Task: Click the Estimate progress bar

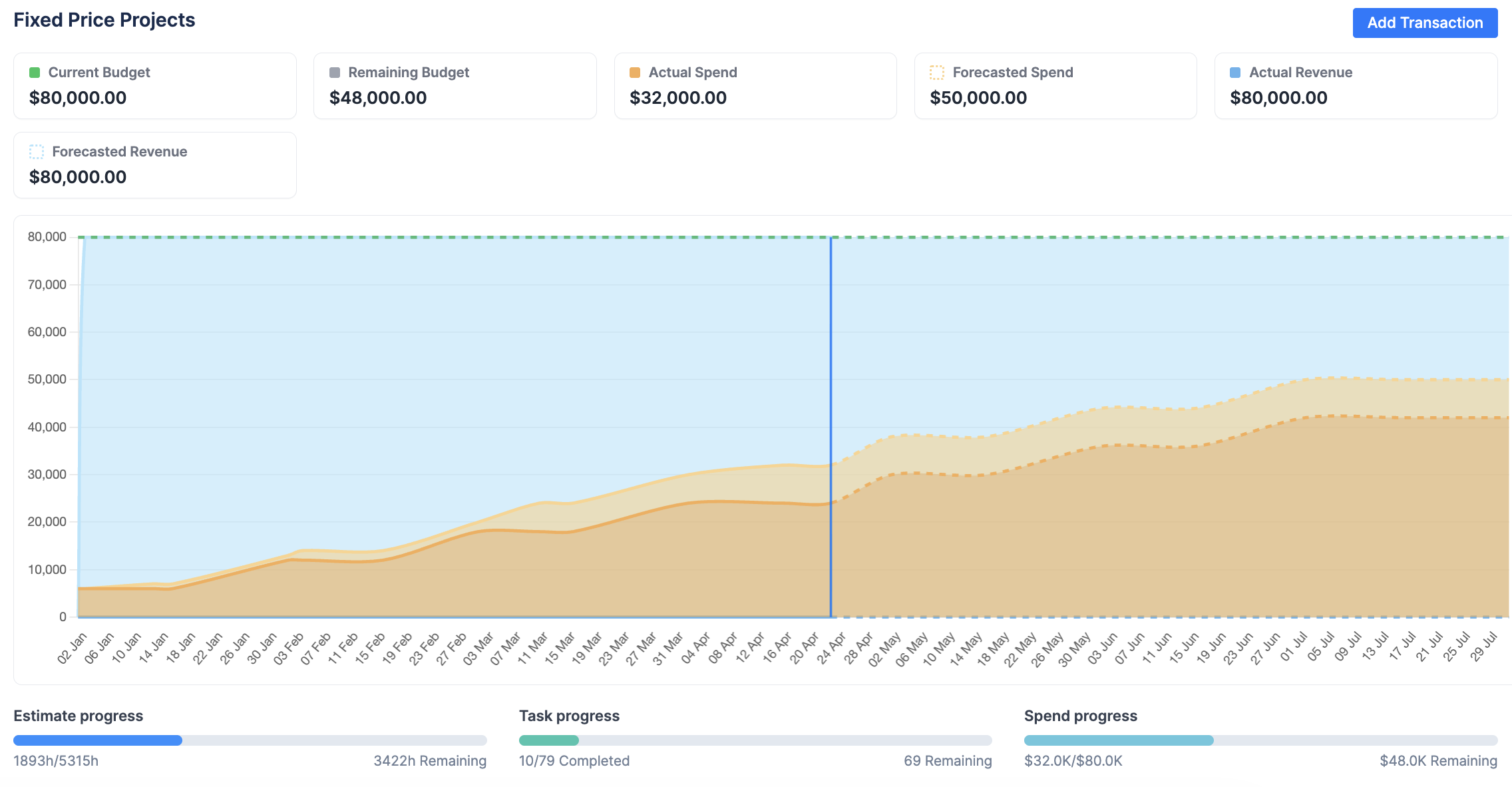Action: click(250, 740)
